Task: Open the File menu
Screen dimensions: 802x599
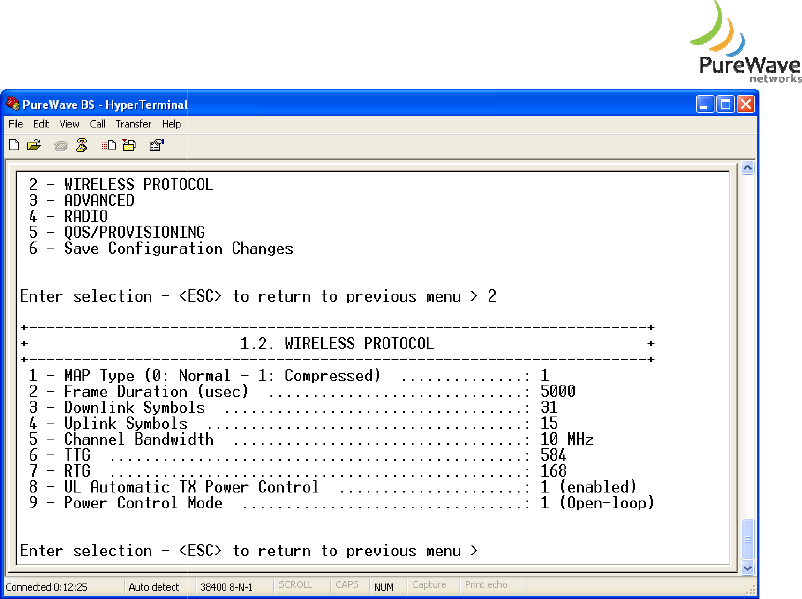Action: click(x=15, y=124)
